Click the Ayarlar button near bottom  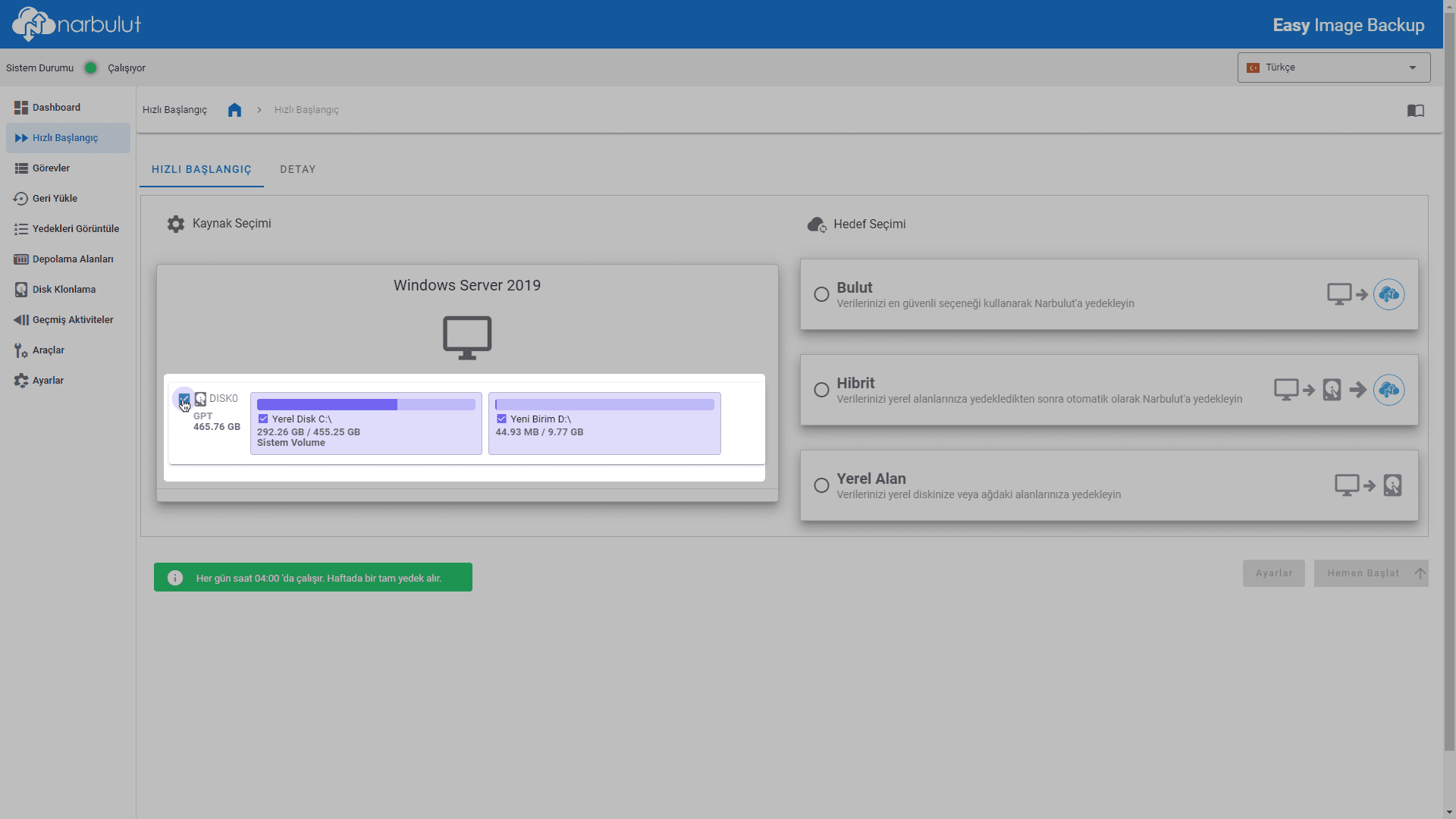coord(1273,573)
